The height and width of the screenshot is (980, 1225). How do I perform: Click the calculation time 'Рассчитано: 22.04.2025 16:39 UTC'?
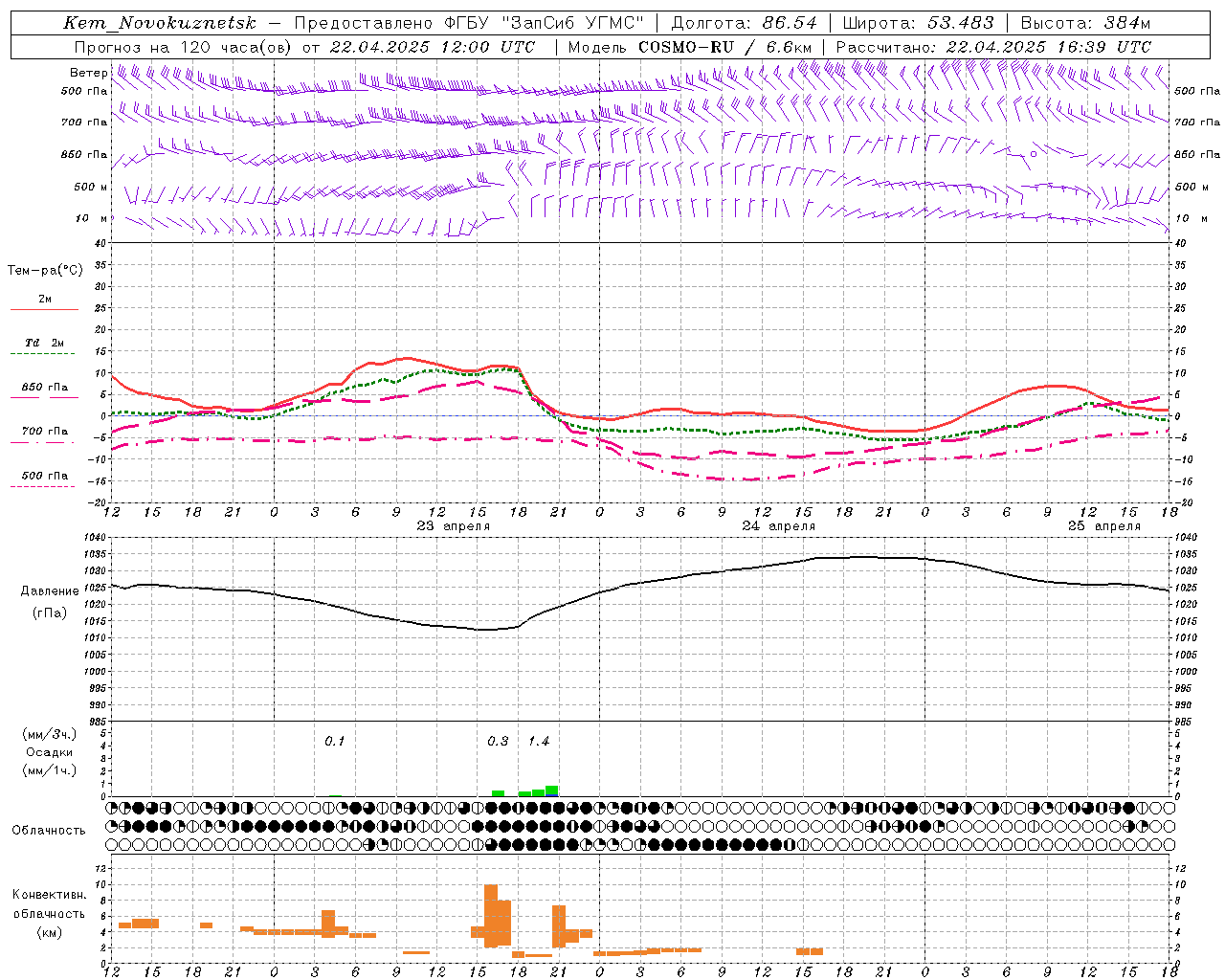993,47
